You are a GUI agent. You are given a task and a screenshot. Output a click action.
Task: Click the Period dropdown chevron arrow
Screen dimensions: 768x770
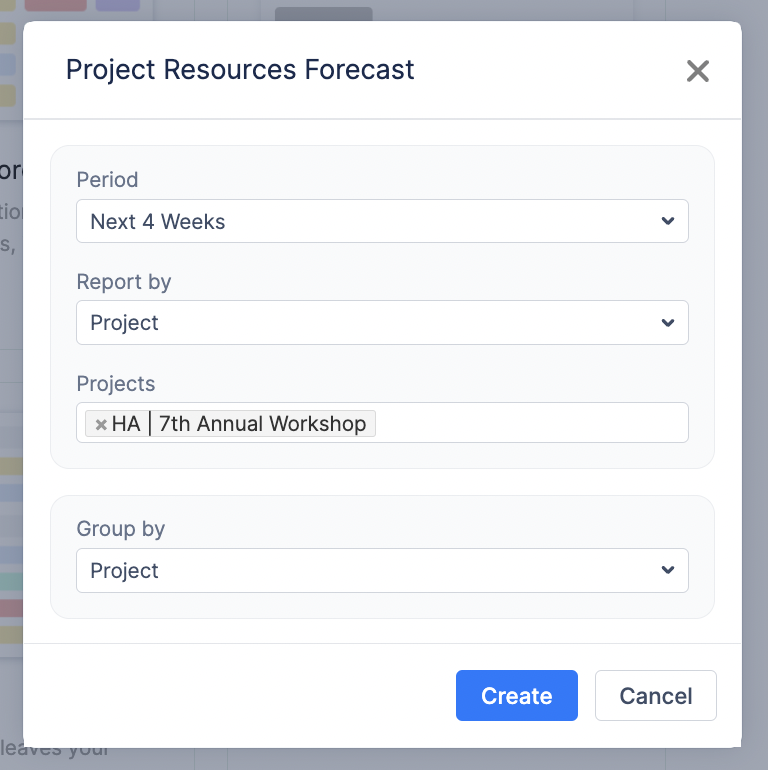tap(668, 221)
